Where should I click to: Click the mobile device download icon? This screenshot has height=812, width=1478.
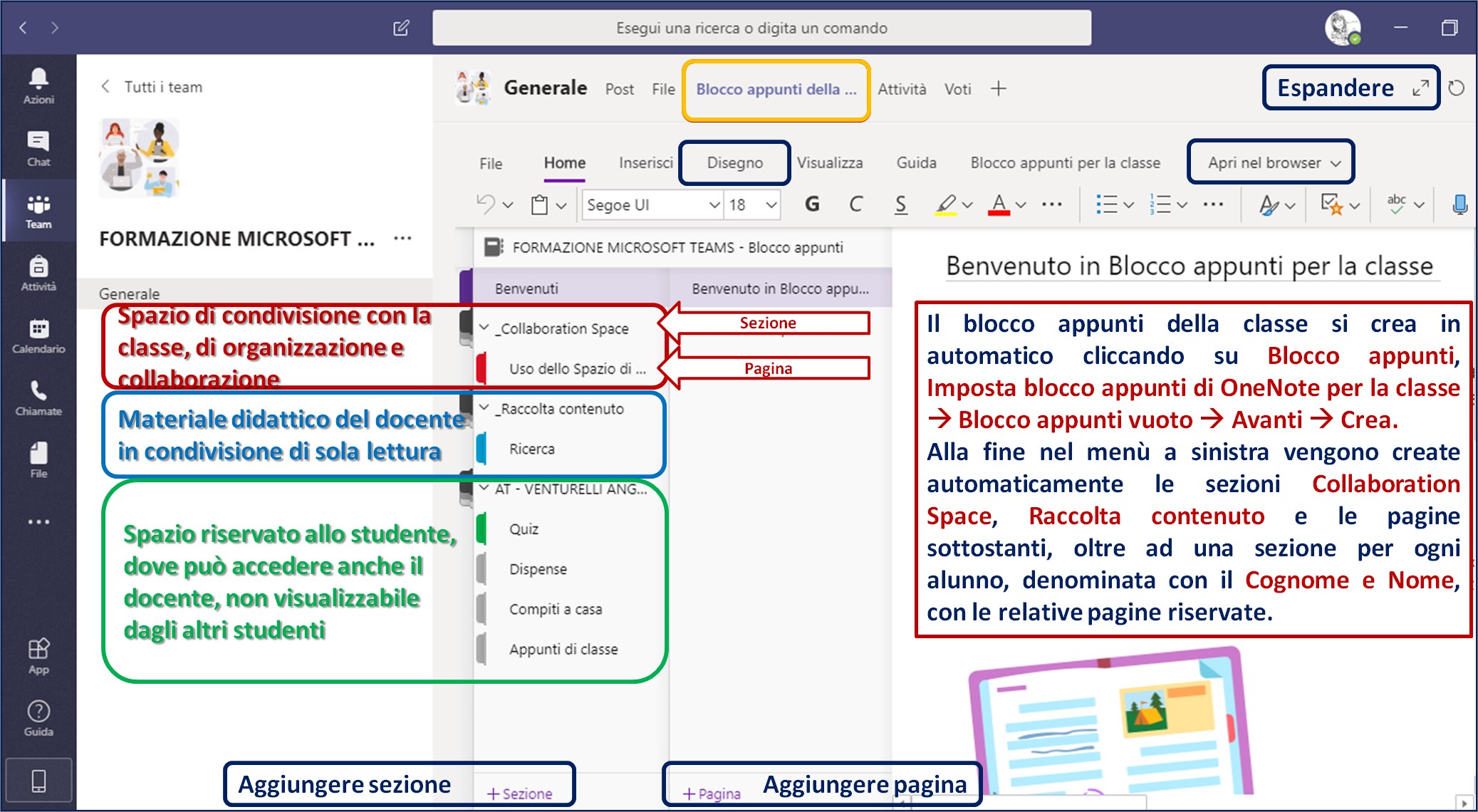pyautogui.click(x=38, y=781)
